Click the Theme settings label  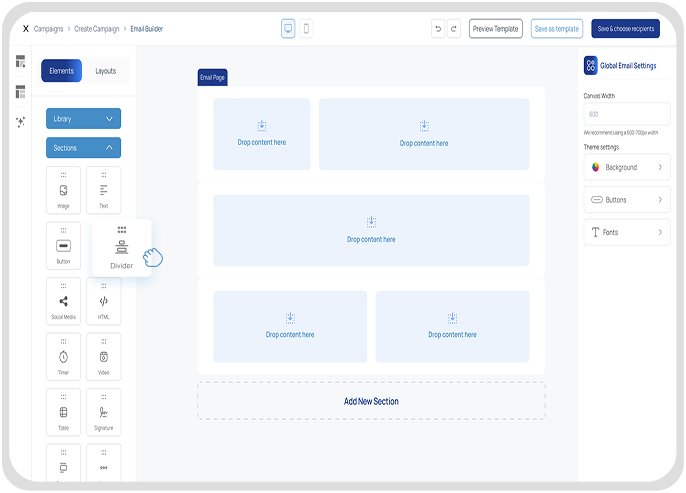click(x=601, y=147)
